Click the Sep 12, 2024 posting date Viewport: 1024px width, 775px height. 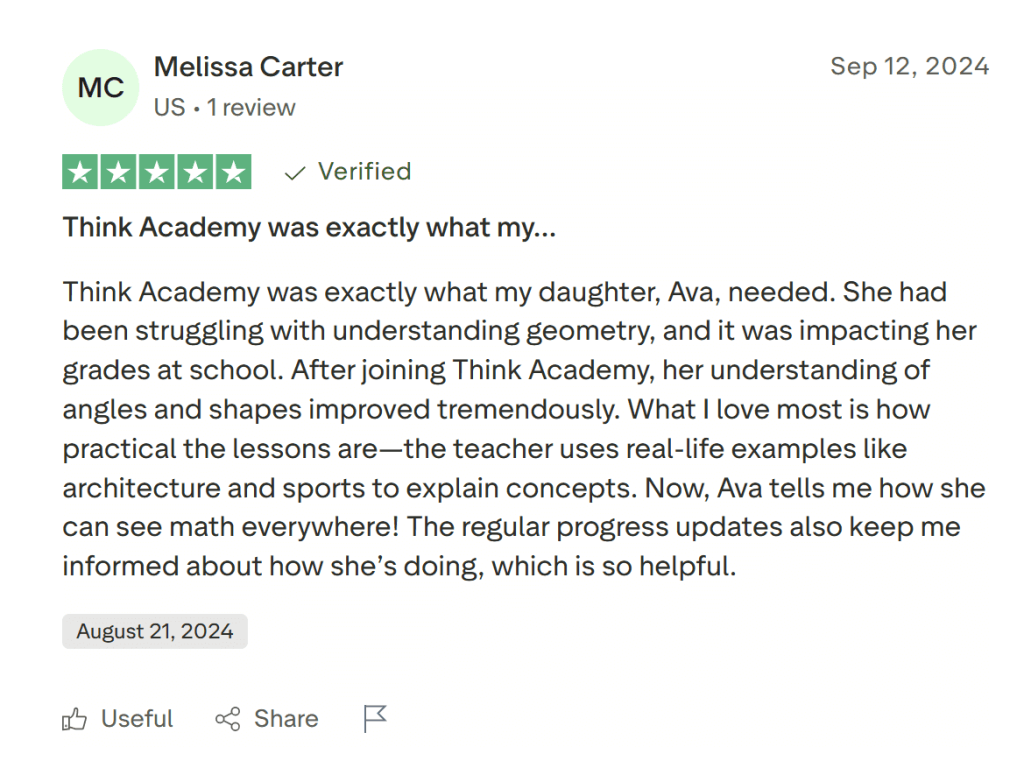[x=909, y=66]
